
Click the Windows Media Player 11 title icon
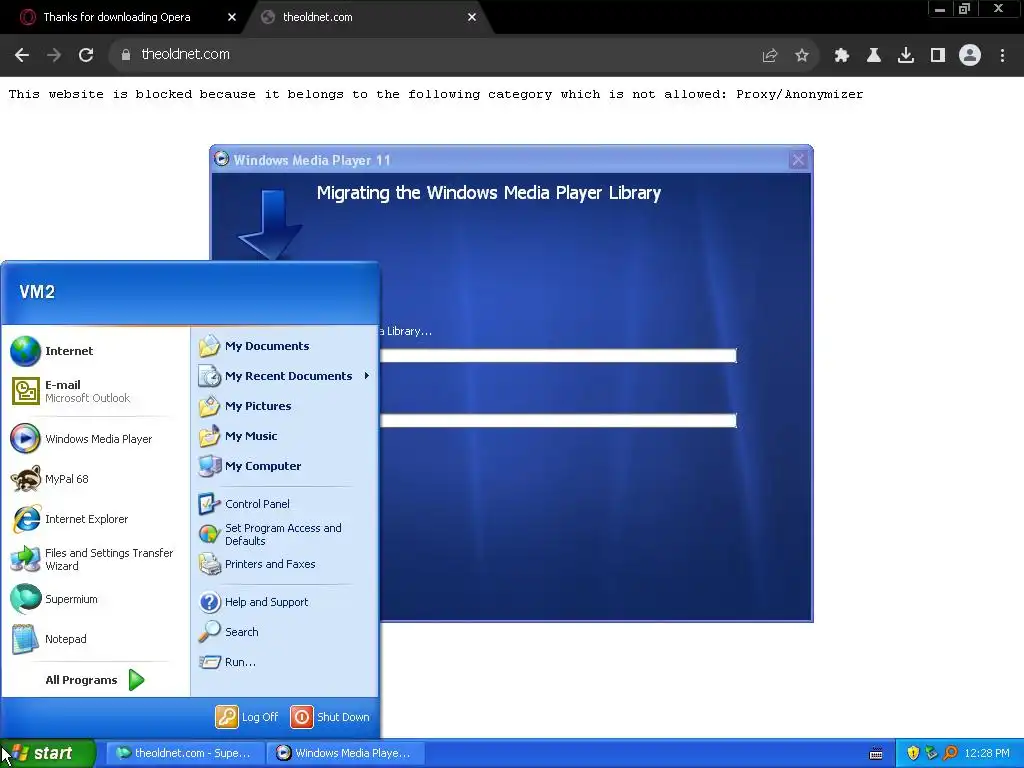coord(222,159)
